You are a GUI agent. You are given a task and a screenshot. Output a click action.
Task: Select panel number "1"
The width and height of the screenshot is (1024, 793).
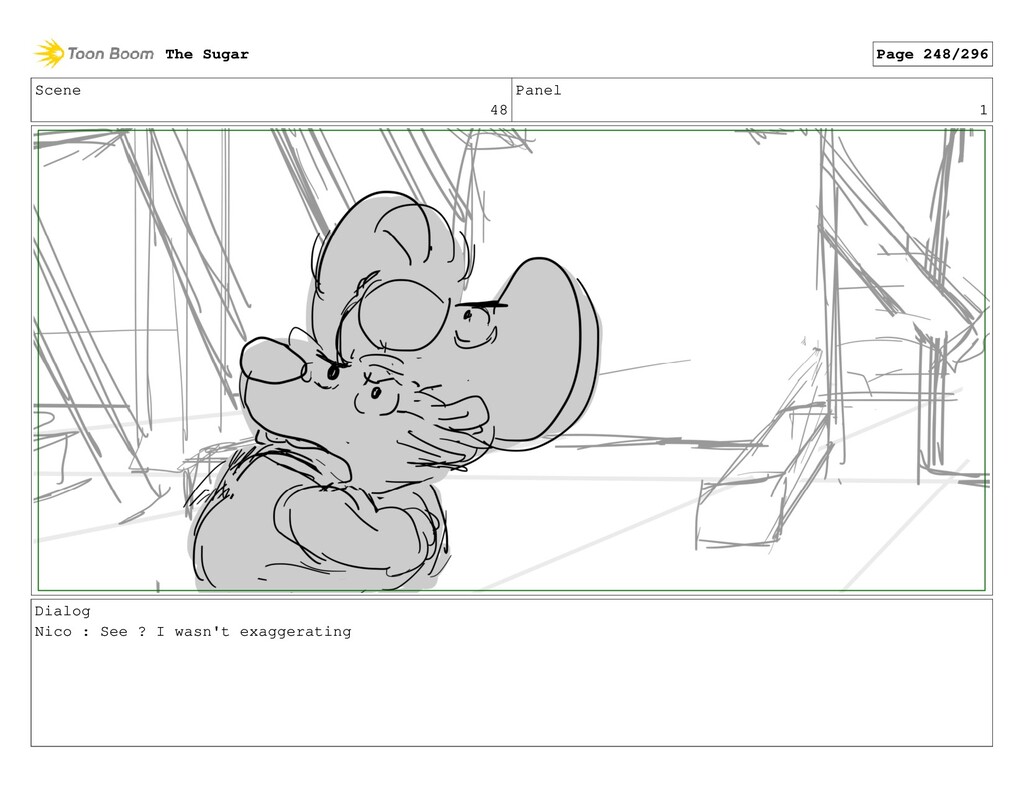983,110
